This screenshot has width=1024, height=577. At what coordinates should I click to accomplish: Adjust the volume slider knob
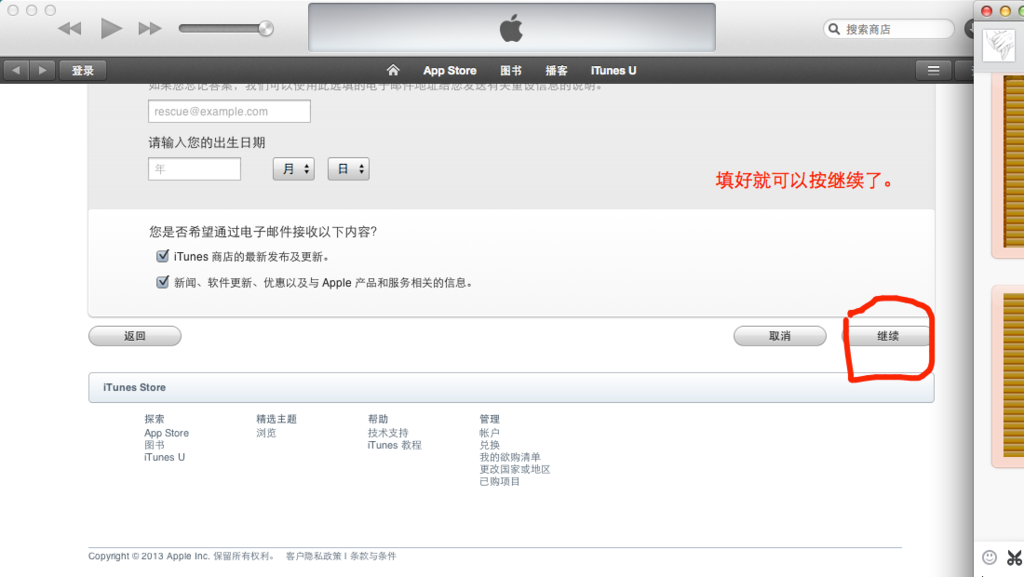click(266, 28)
